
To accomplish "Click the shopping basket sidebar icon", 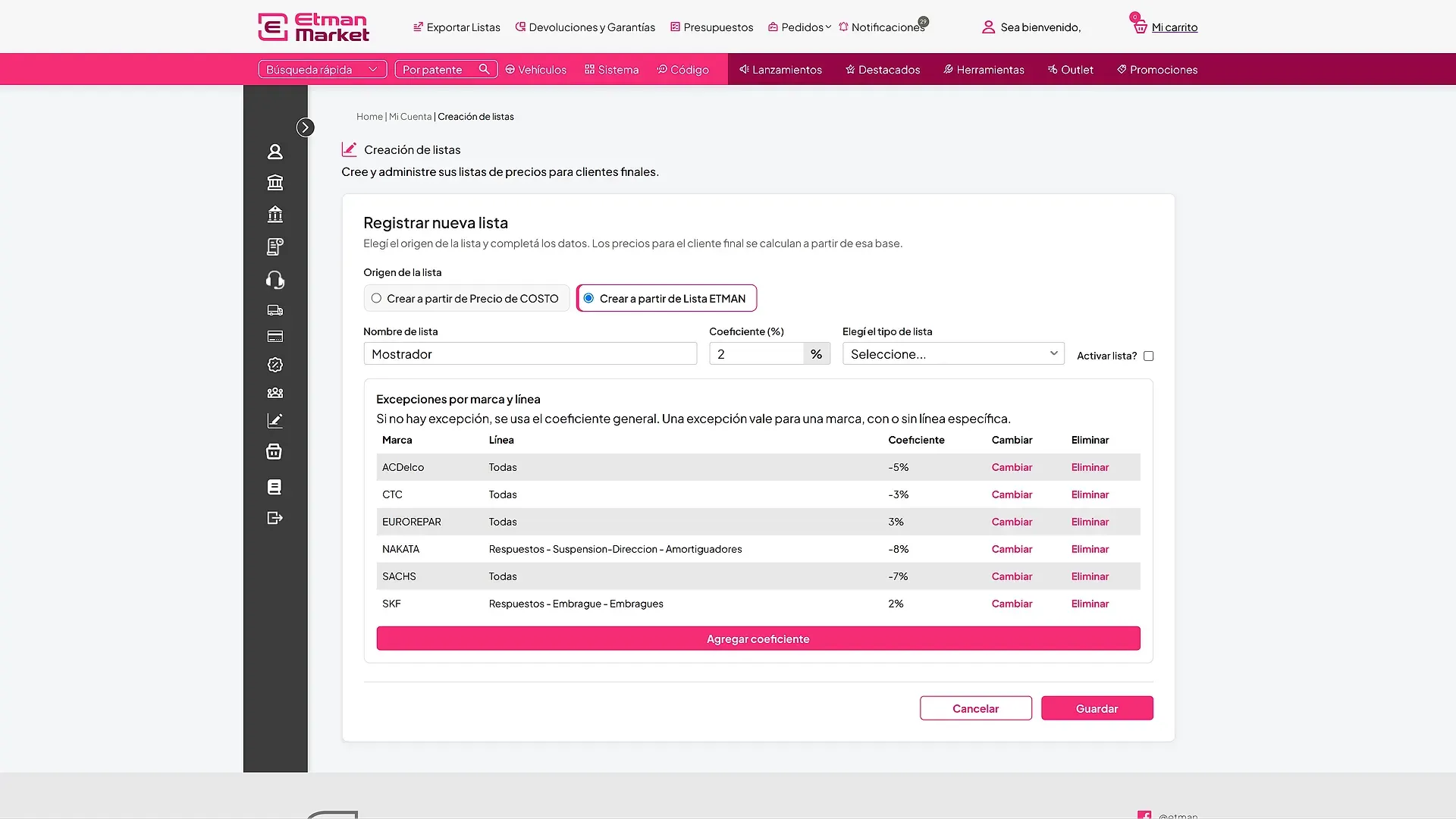I will pyautogui.click(x=275, y=452).
